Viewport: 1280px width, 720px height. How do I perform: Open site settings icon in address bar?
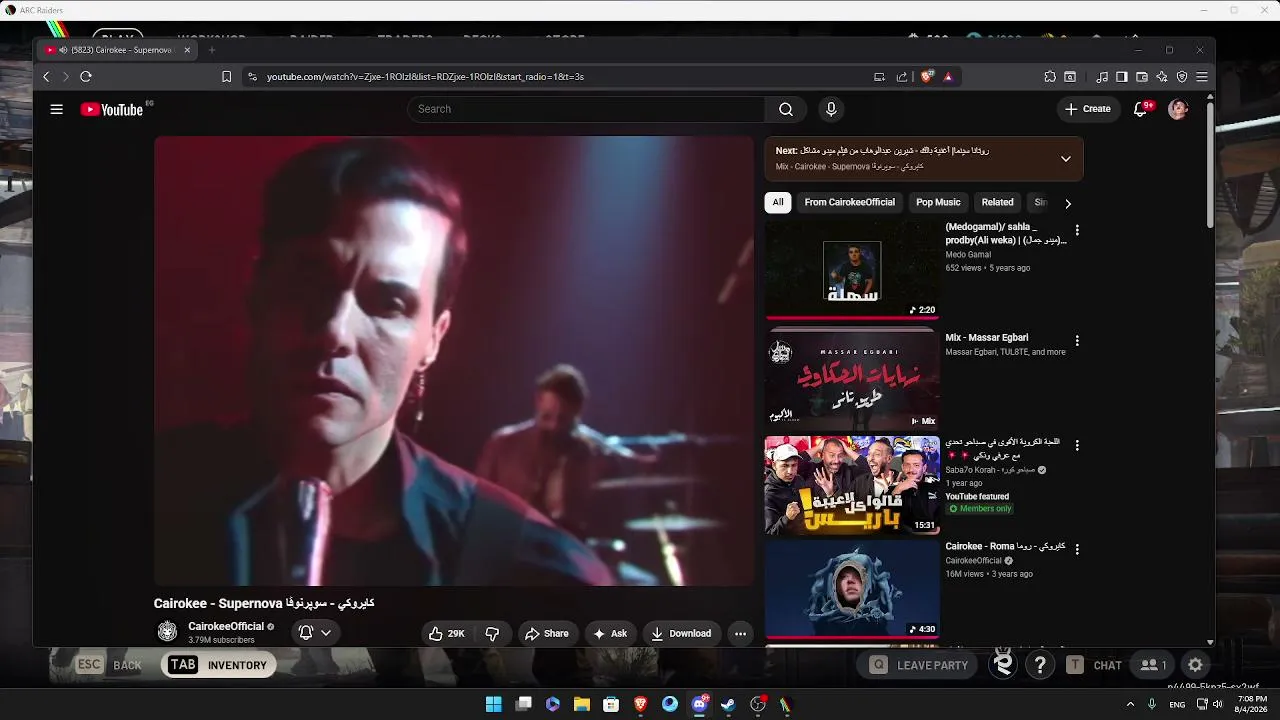[x=252, y=77]
